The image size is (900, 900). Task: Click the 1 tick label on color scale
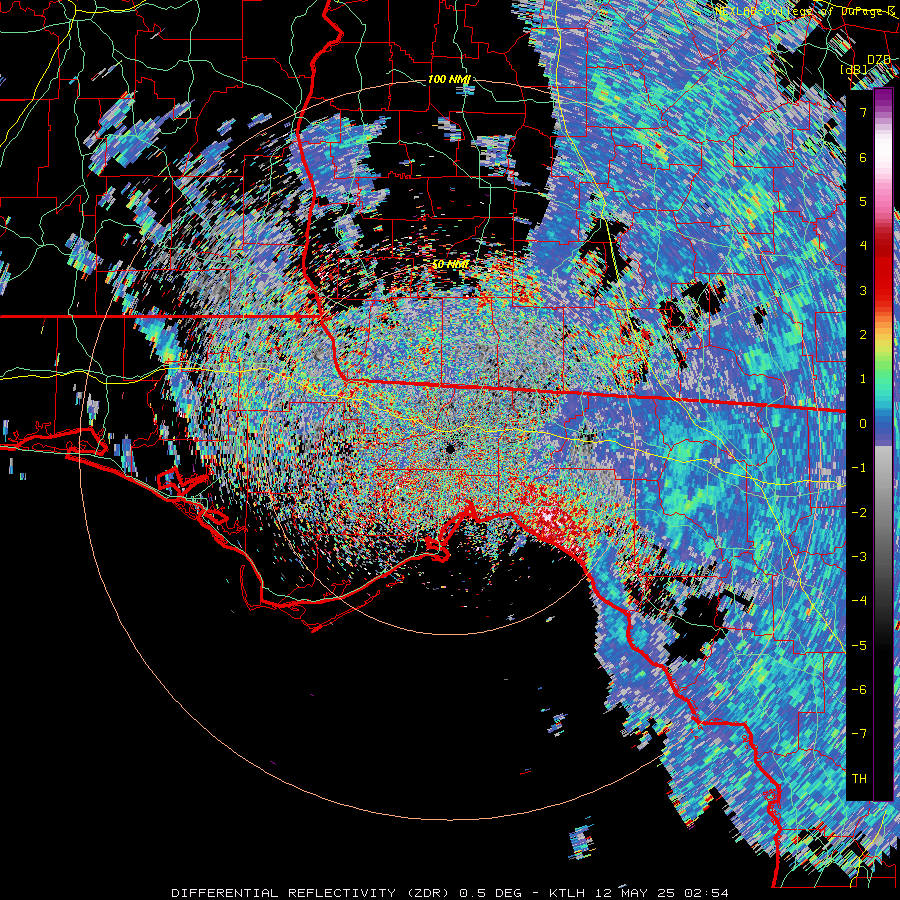pyautogui.click(x=863, y=379)
